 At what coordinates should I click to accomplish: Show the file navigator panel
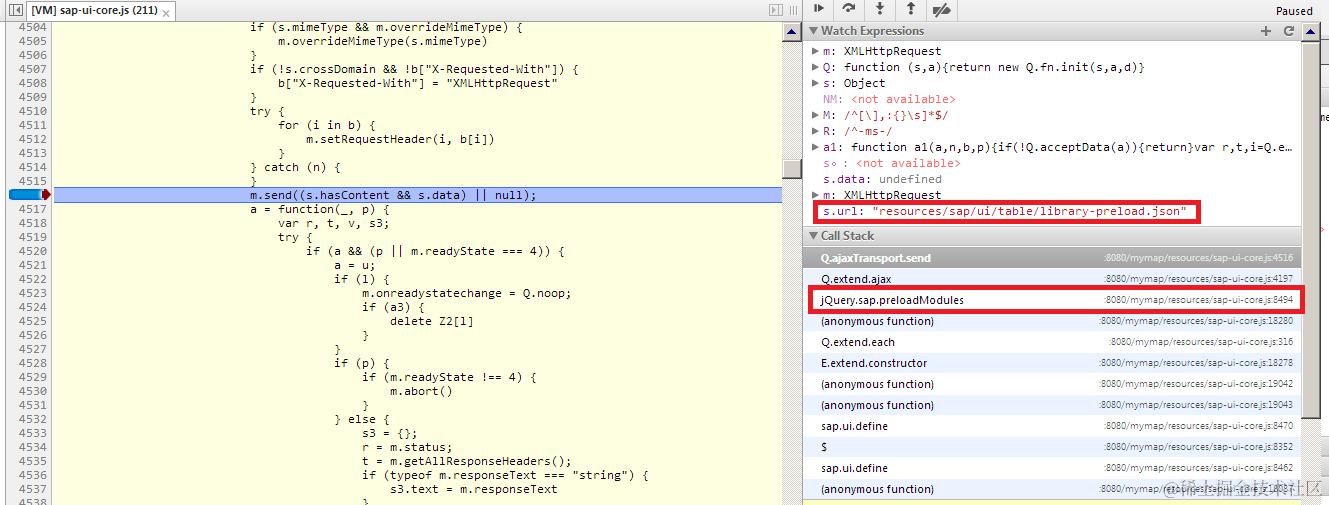tap(15, 11)
